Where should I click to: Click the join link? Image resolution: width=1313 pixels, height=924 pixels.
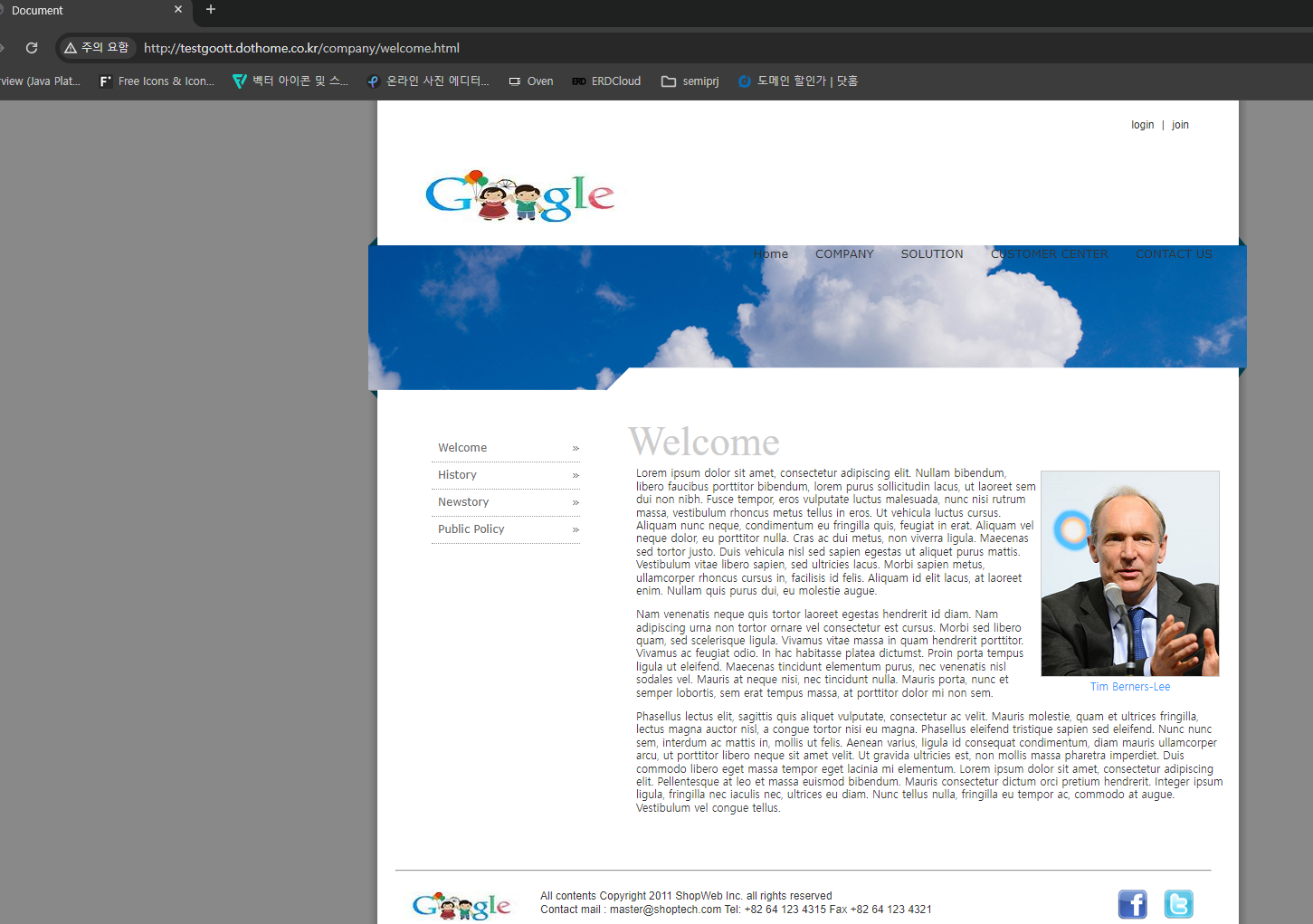pyautogui.click(x=1180, y=125)
